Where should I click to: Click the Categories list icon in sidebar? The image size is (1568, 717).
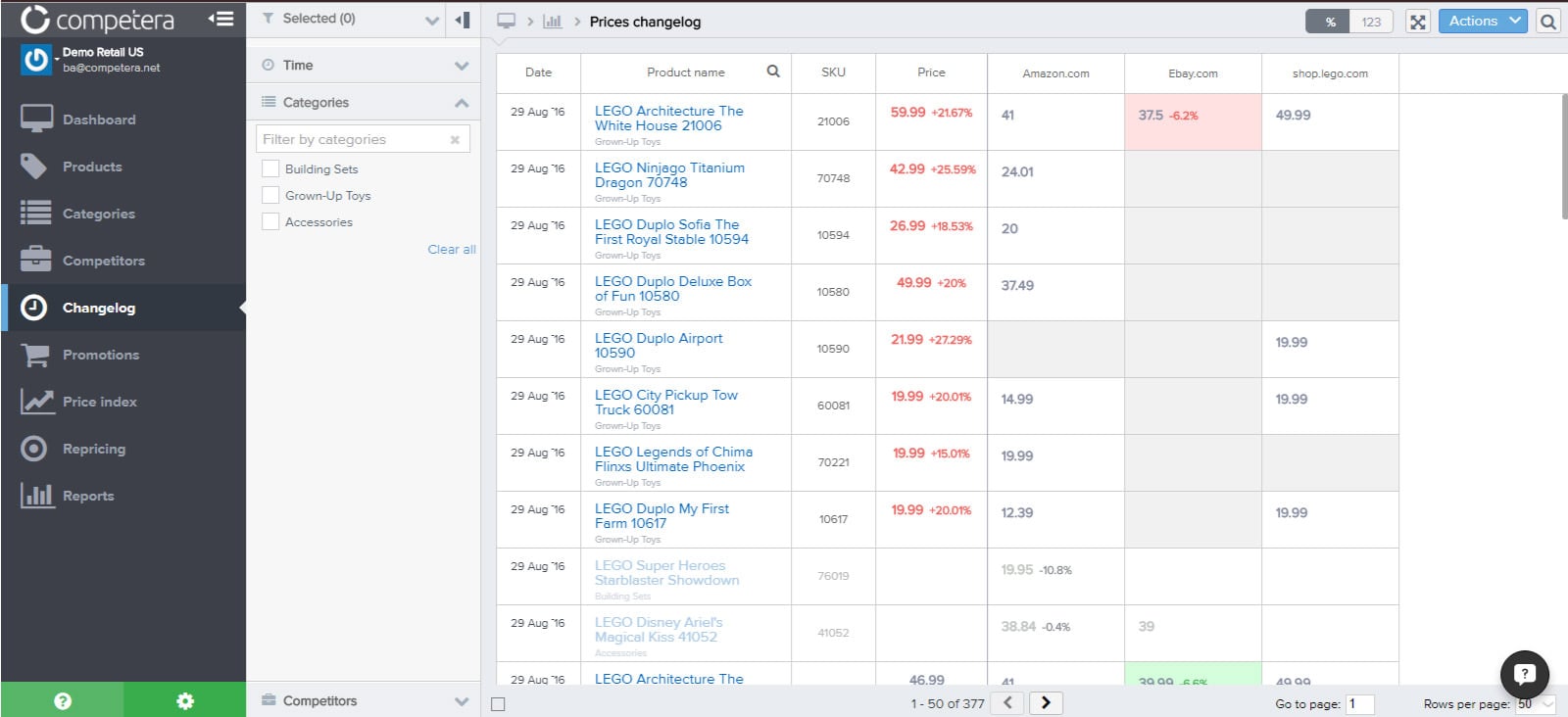[x=36, y=213]
